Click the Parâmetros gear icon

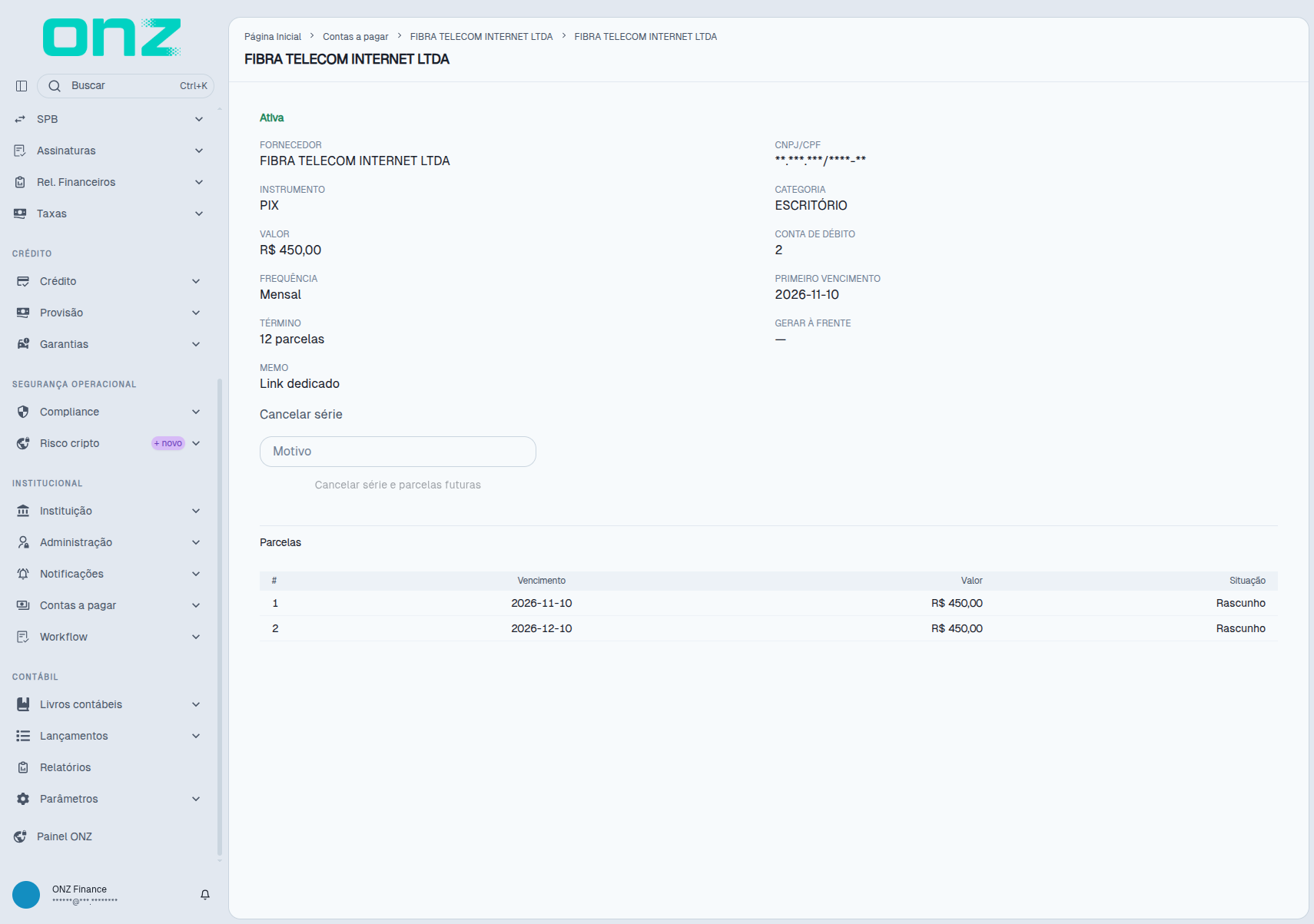[23, 799]
